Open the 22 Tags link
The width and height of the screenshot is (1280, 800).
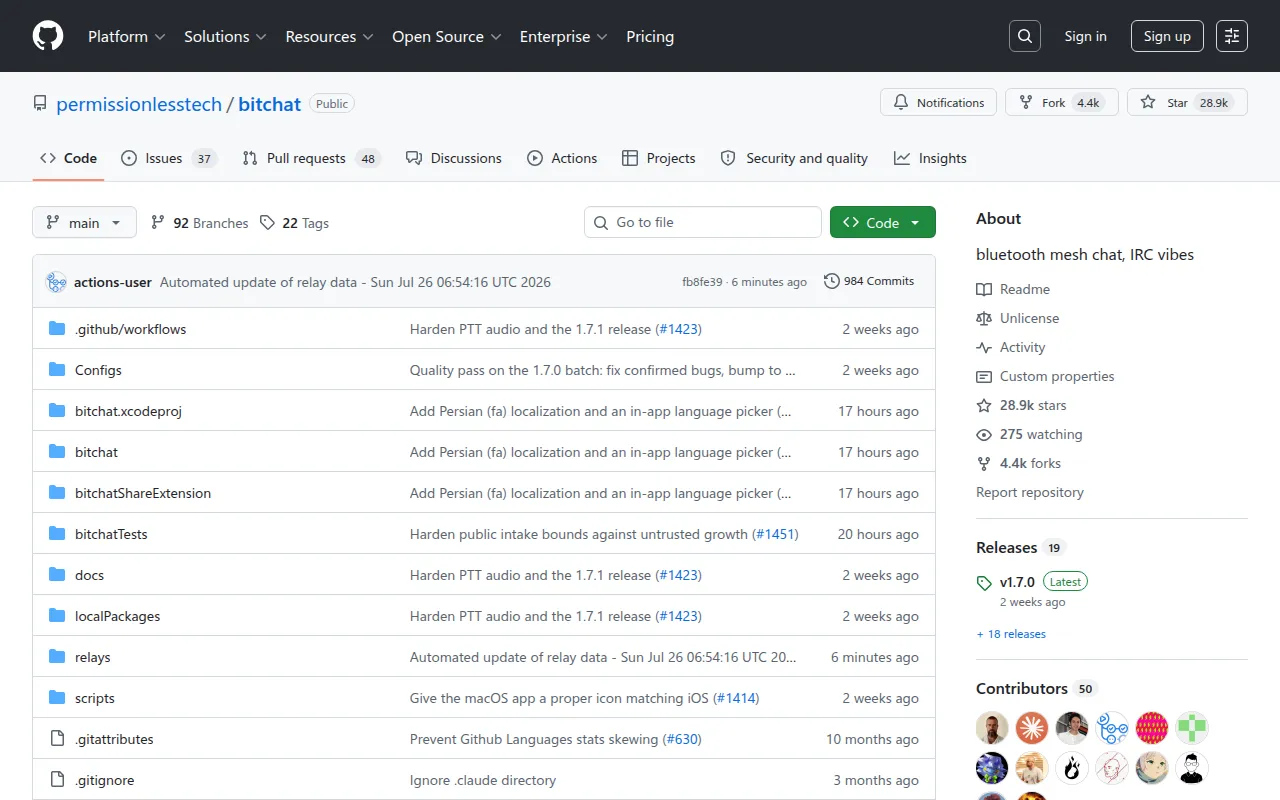[x=294, y=223]
